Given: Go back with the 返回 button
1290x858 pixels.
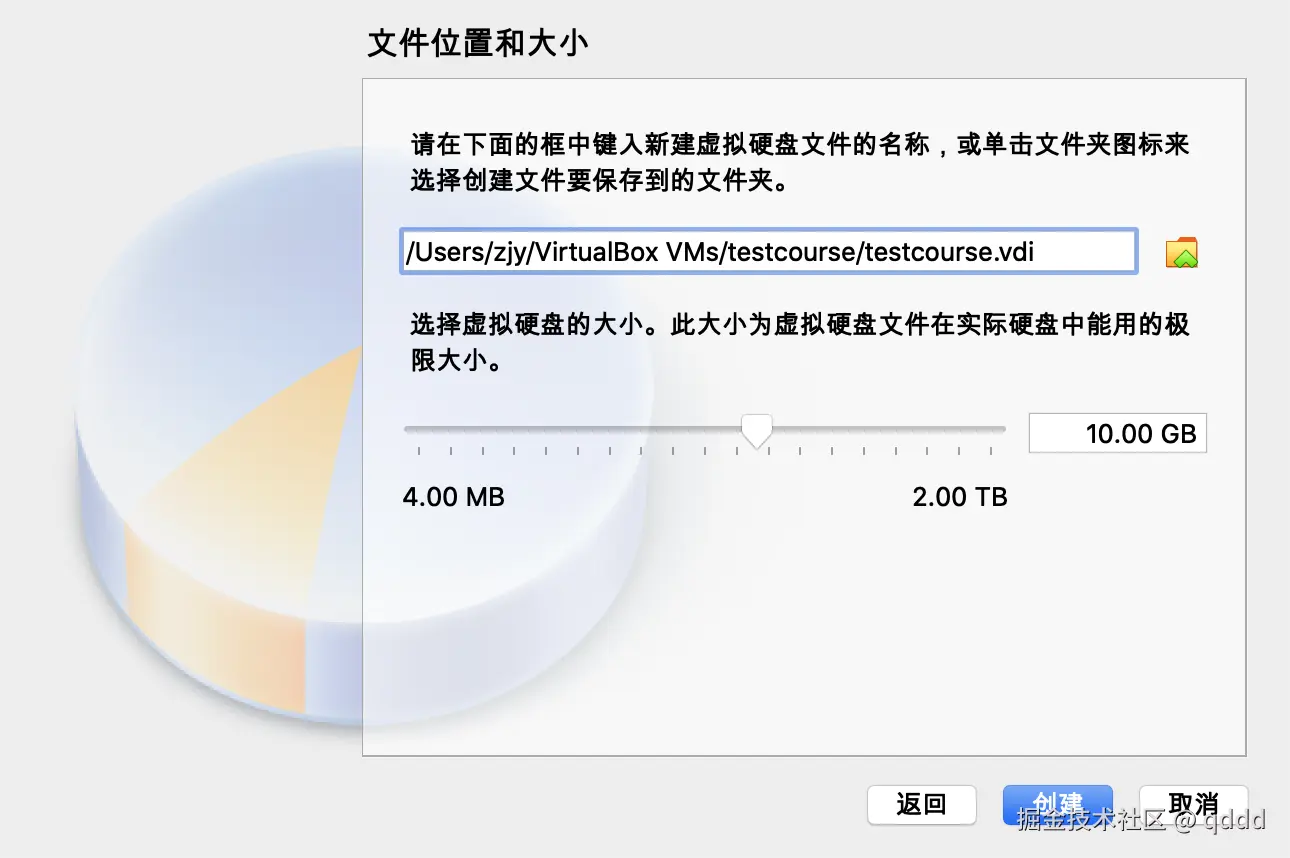Looking at the screenshot, I should coord(921,804).
